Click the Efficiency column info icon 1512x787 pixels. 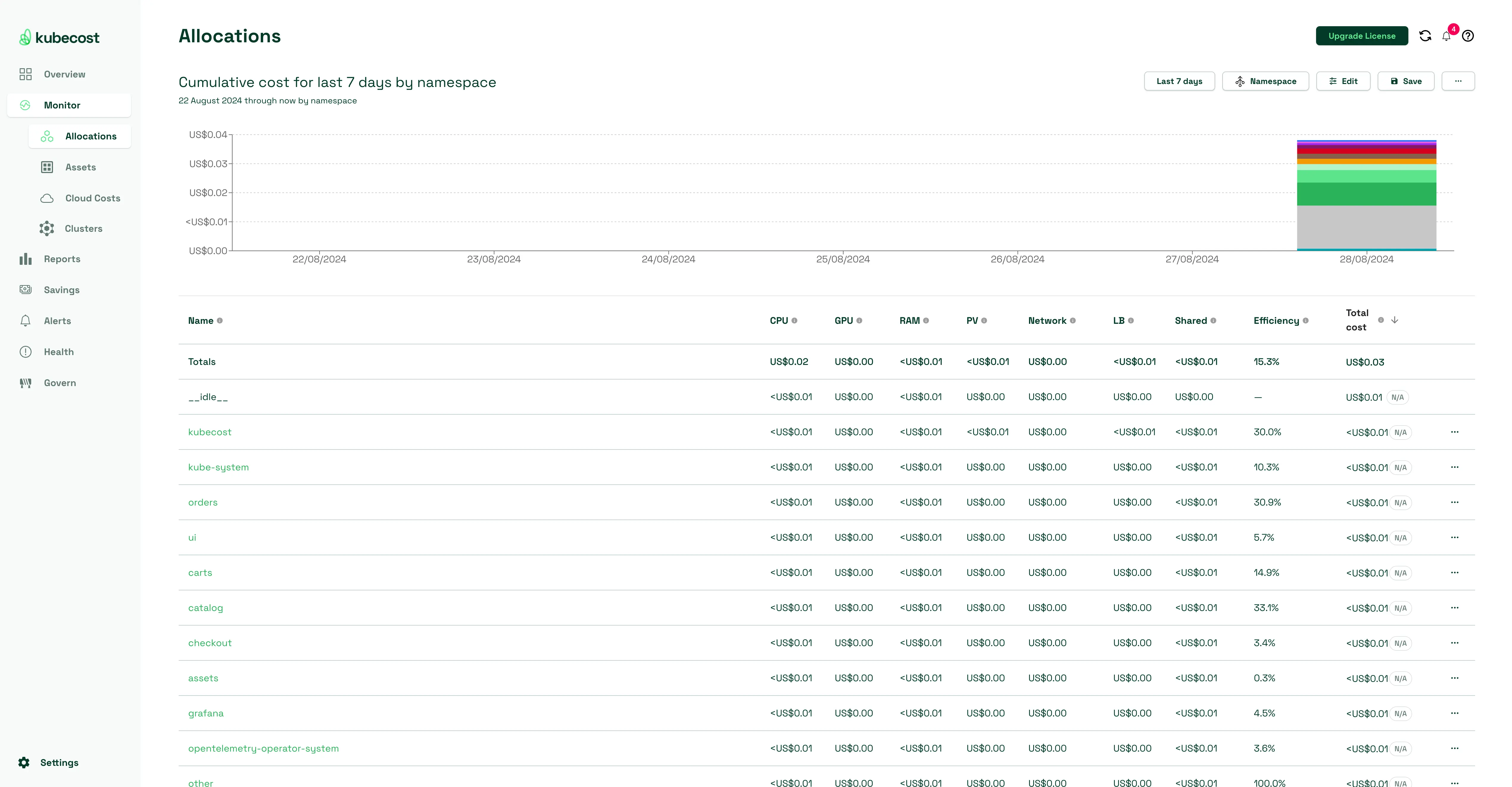tap(1305, 321)
